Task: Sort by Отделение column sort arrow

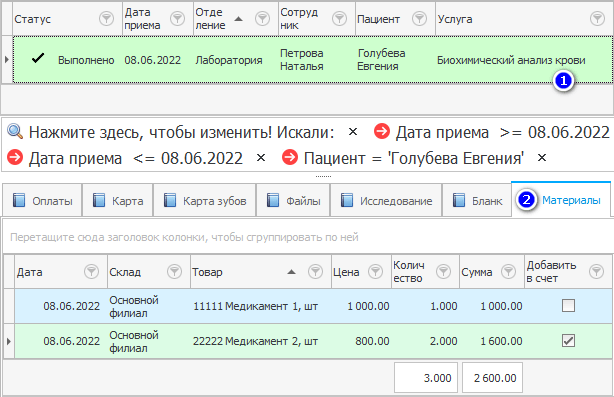Action: pos(238,19)
